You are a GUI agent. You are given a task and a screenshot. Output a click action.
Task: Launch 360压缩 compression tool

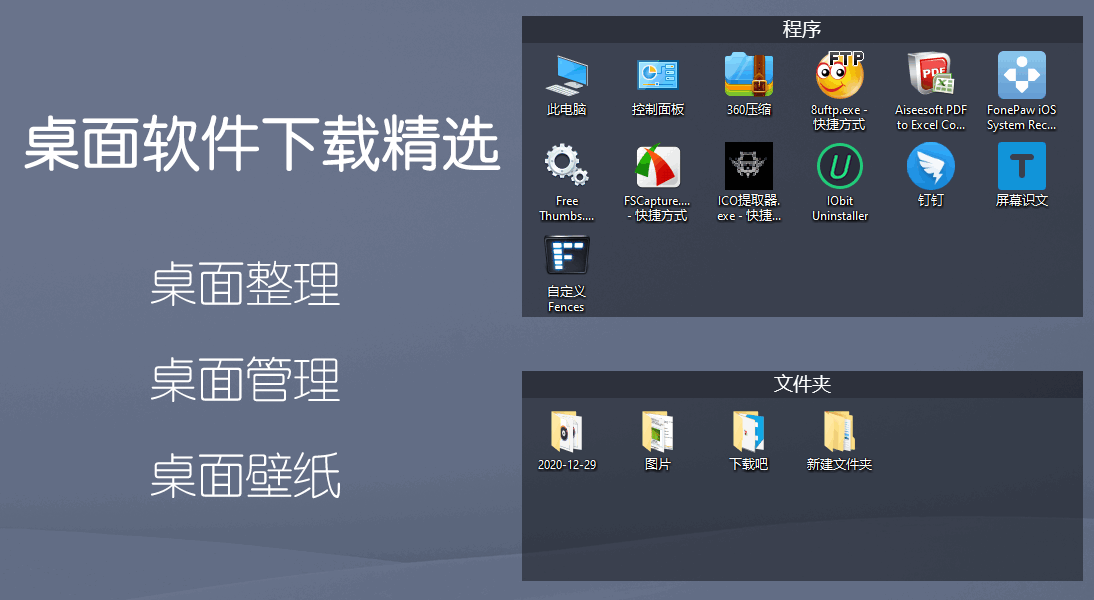tap(748, 75)
